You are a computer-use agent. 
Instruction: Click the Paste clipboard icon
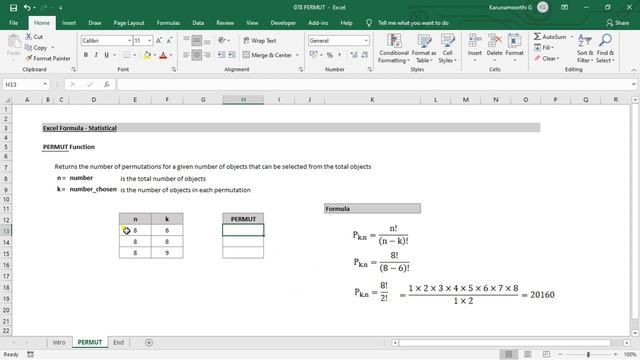(13, 42)
